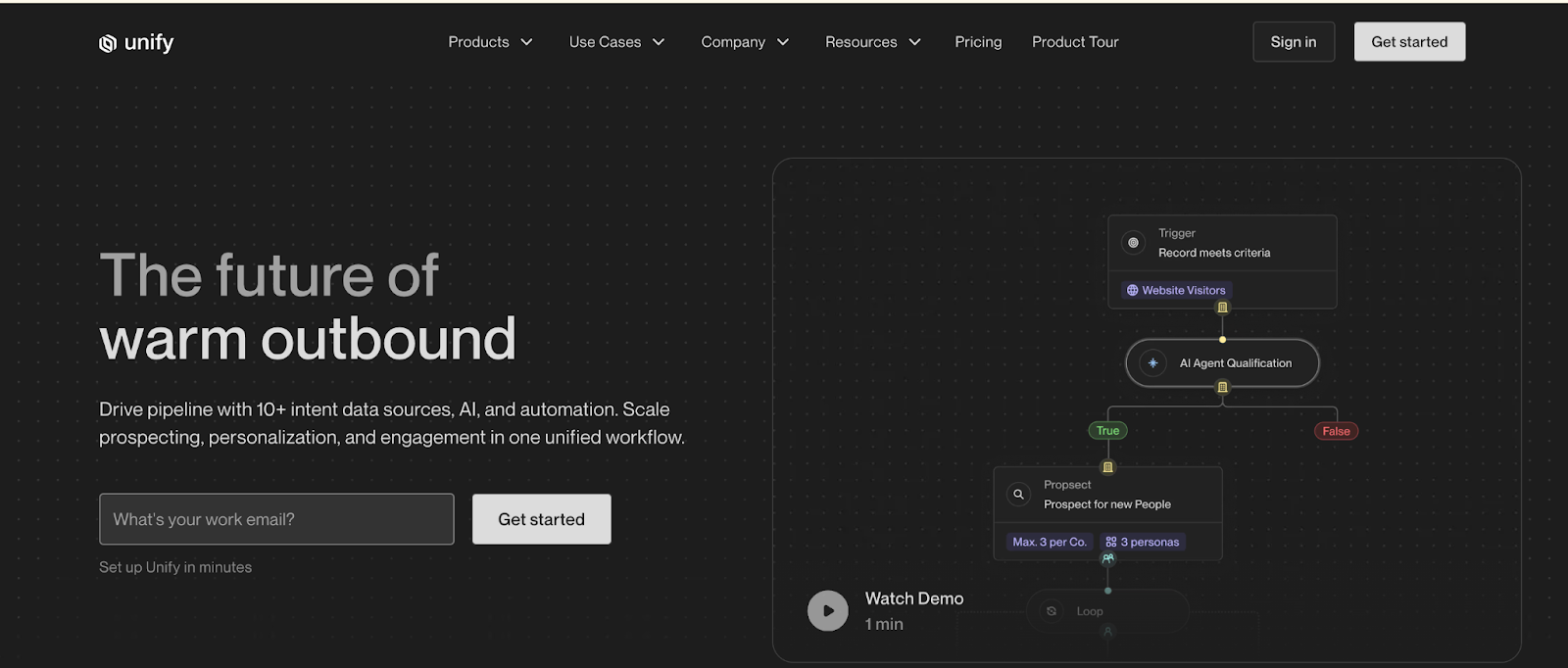Play the Watch Demo video
Image resolution: width=1568 pixels, height=668 pixels.
tap(827, 611)
